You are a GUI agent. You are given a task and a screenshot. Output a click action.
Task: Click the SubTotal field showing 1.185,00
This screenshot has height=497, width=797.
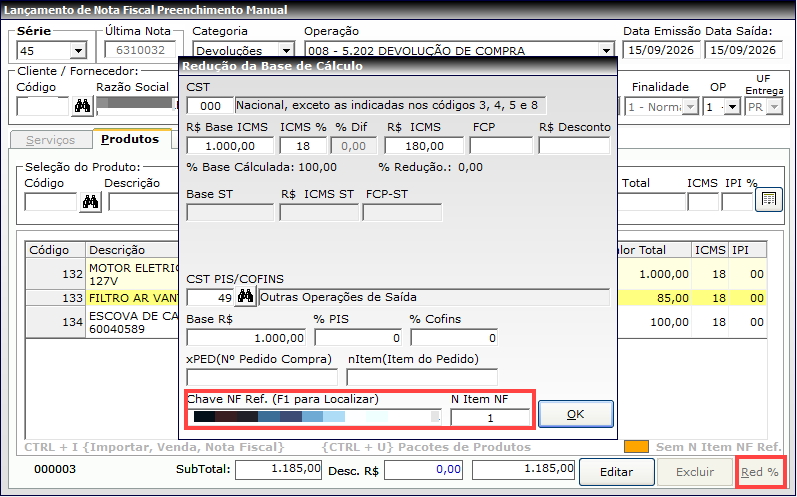pos(279,470)
